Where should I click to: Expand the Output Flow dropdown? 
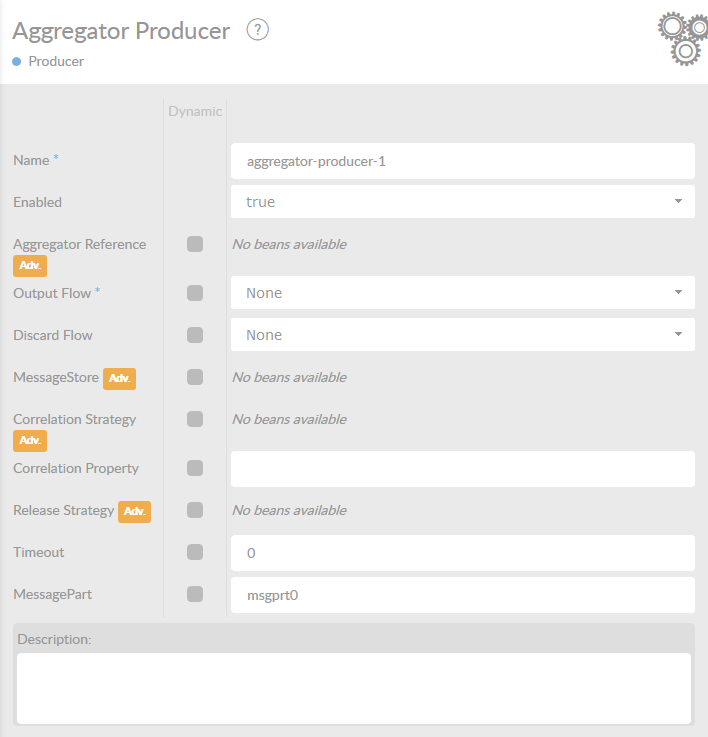462,293
